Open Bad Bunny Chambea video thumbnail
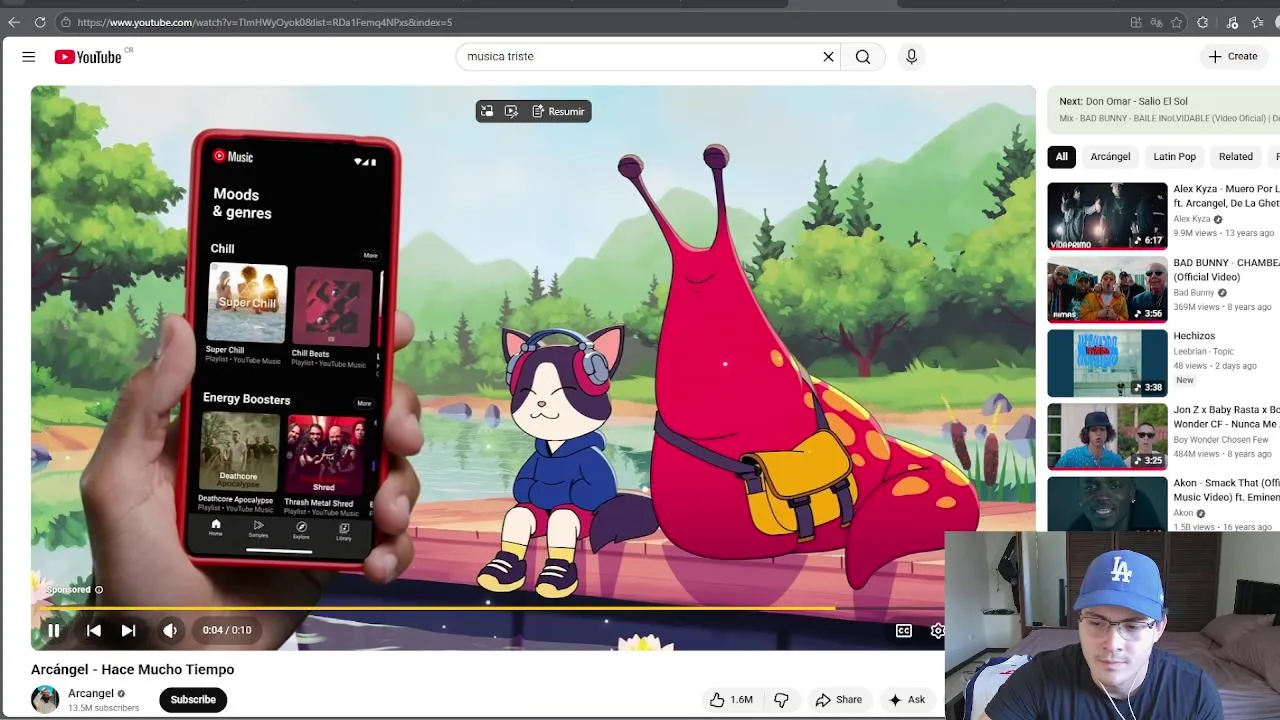 [x=1107, y=290]
